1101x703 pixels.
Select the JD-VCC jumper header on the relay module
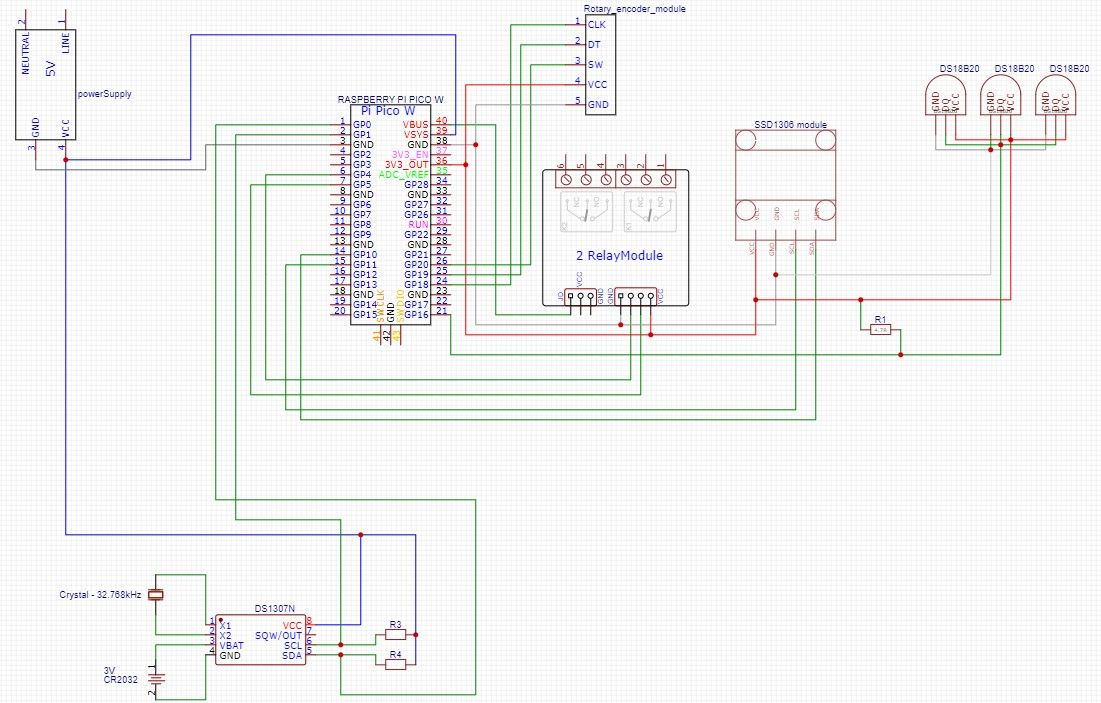581,296
